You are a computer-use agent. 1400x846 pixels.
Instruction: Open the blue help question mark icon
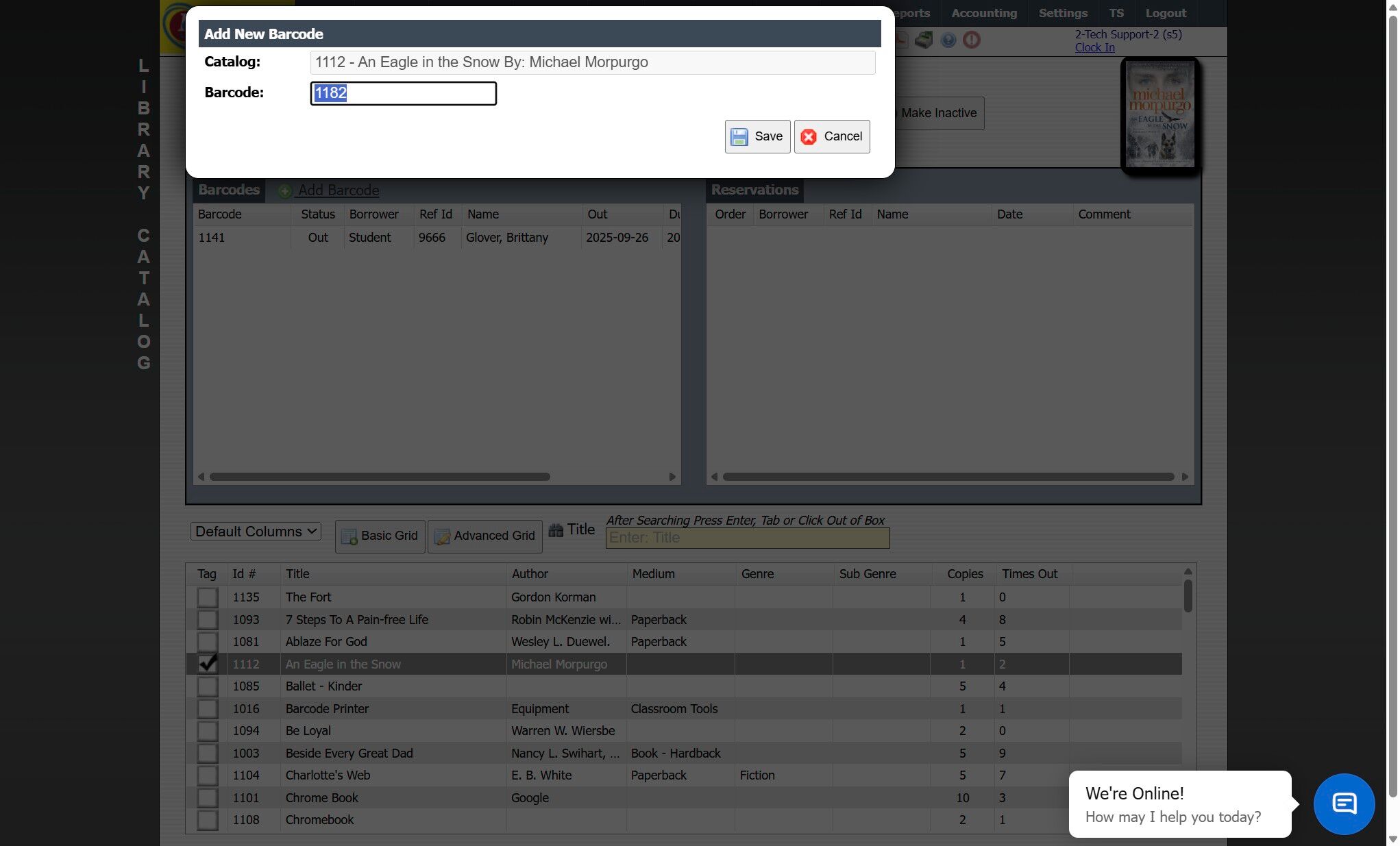pos(948,40)
